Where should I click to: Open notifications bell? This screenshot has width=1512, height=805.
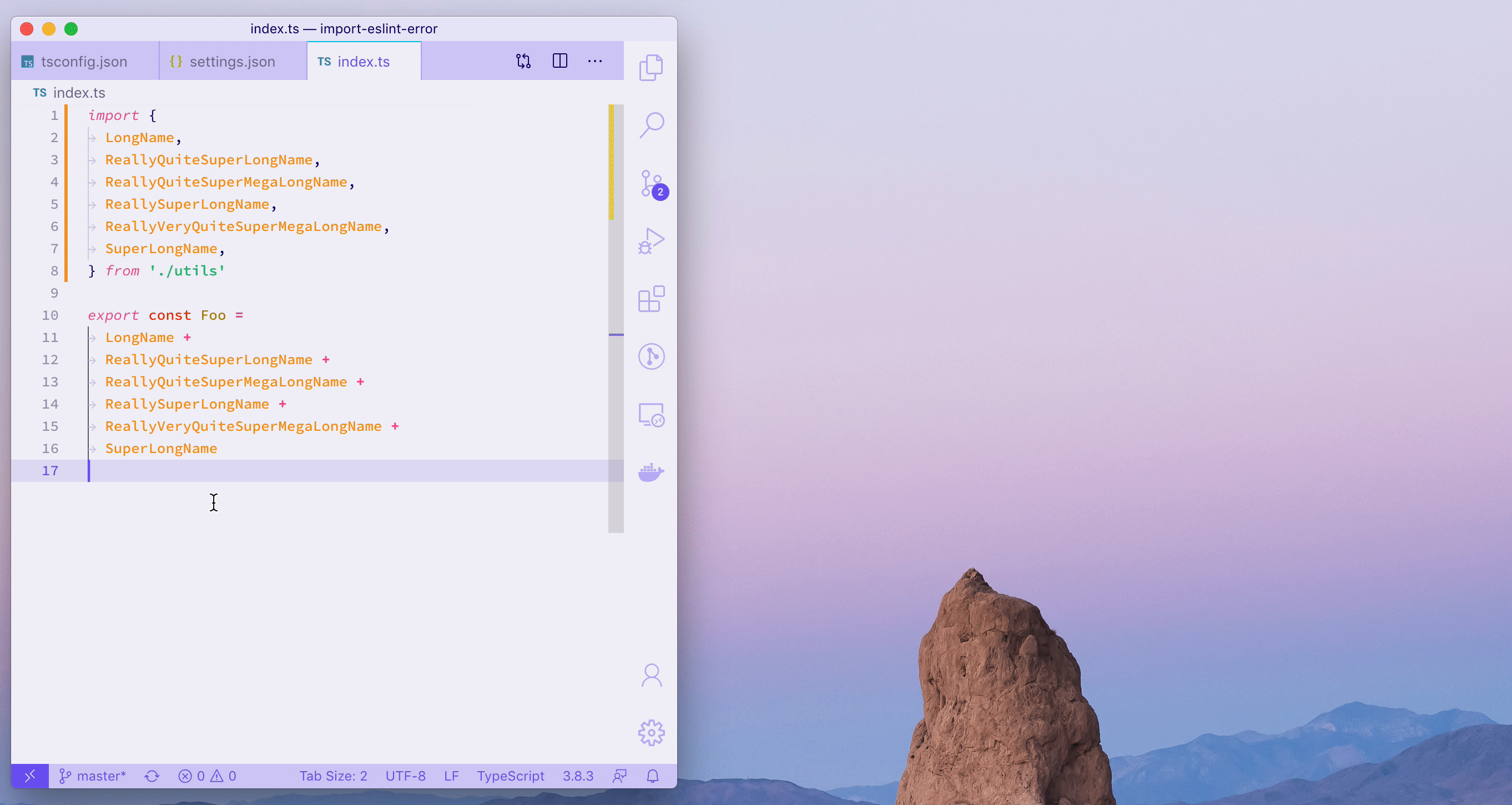click(x=652, y=776)
